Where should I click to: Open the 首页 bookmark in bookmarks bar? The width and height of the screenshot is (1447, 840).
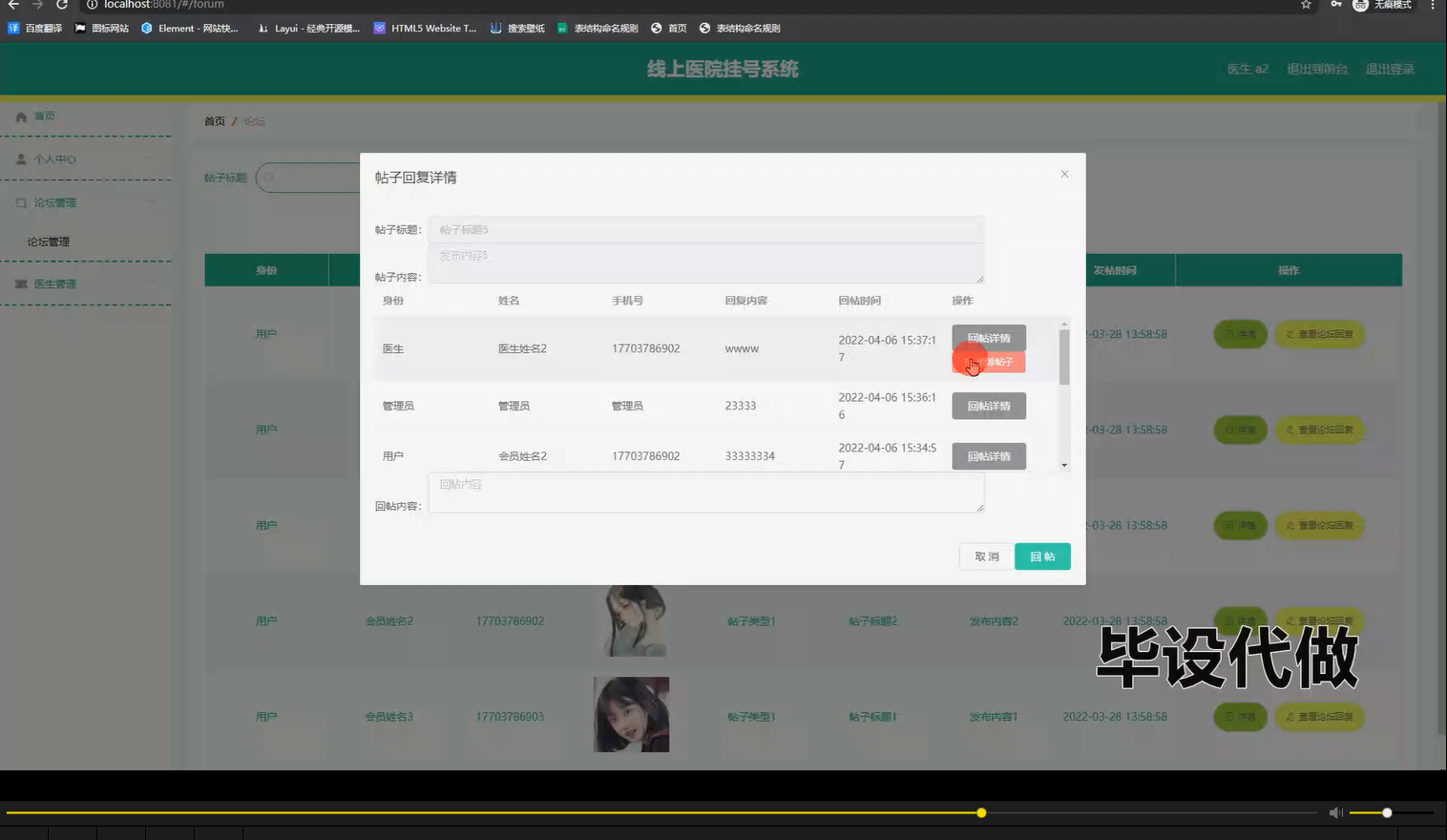669,29
